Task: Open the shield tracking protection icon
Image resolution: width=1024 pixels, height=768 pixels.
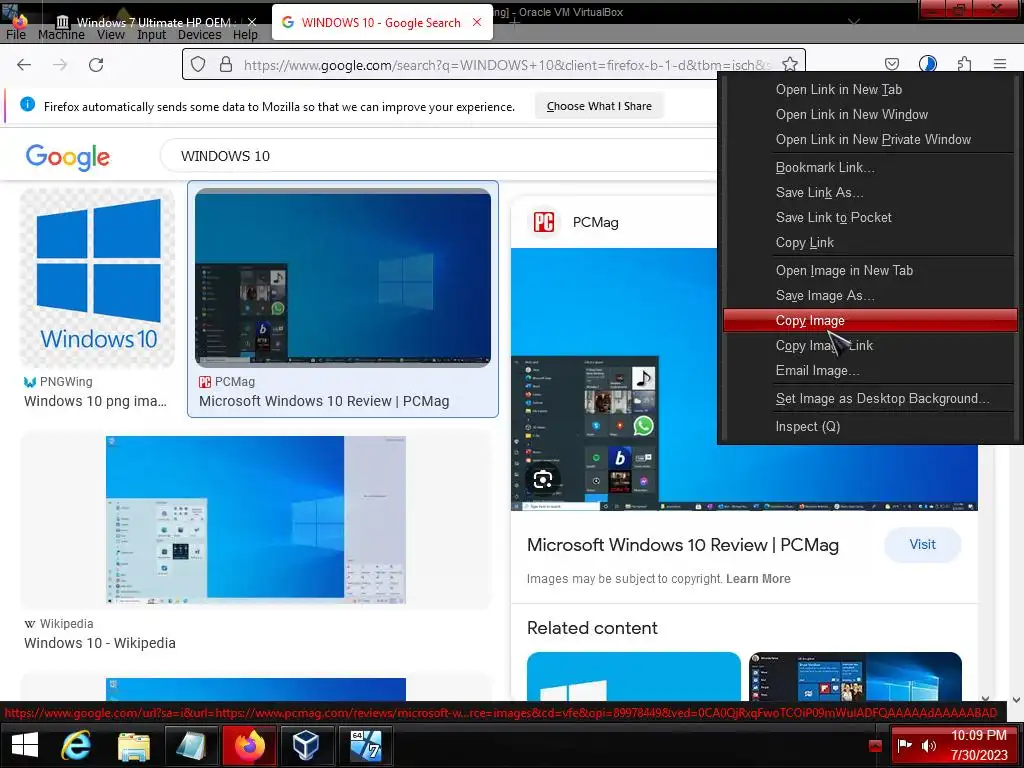Action: click(x=198, y=64)
